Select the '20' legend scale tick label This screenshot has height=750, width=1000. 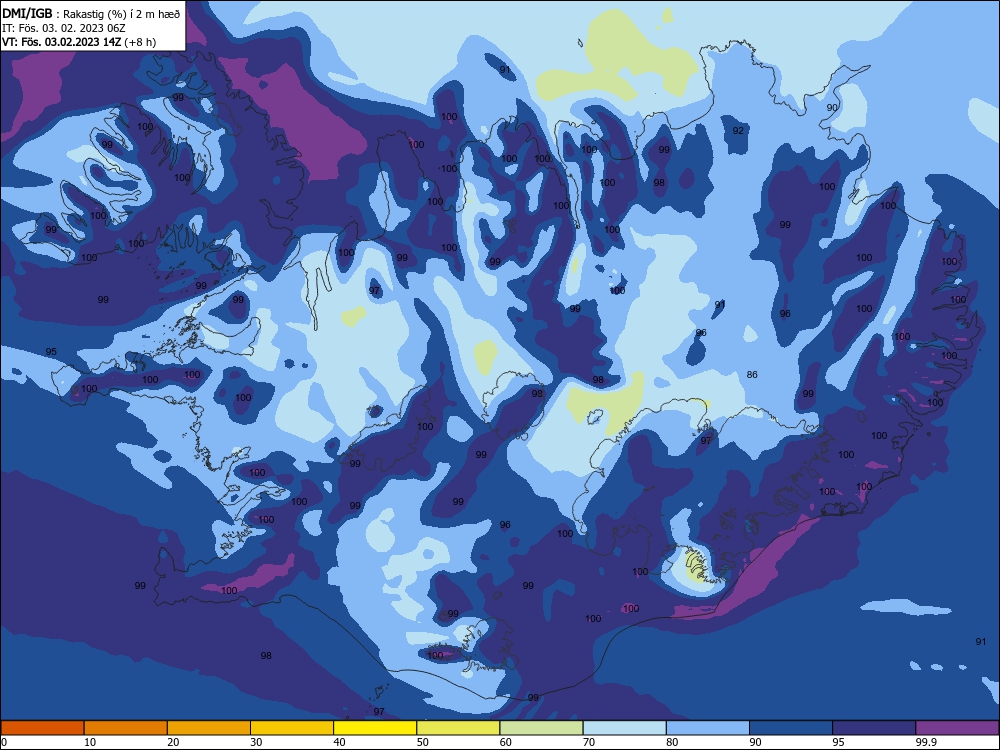[173, 742]
